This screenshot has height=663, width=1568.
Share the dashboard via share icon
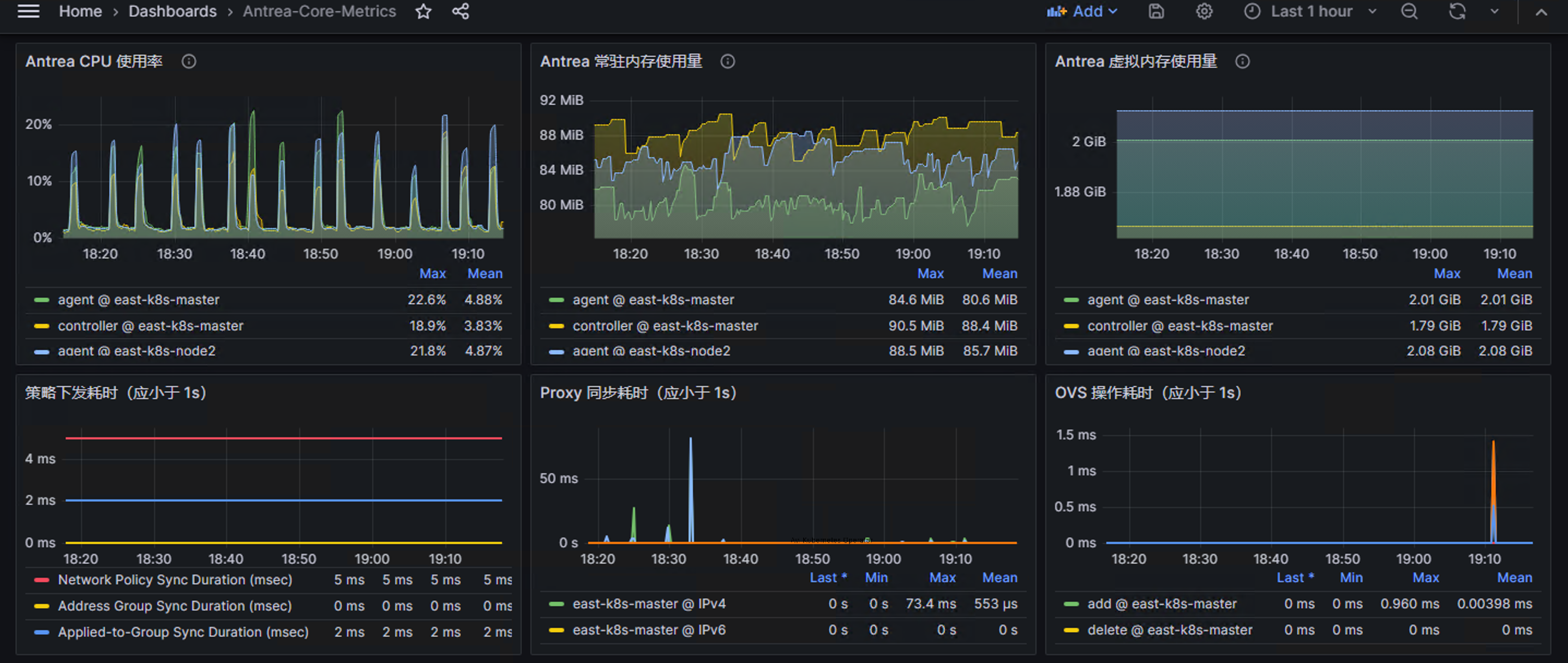[461, 11]
